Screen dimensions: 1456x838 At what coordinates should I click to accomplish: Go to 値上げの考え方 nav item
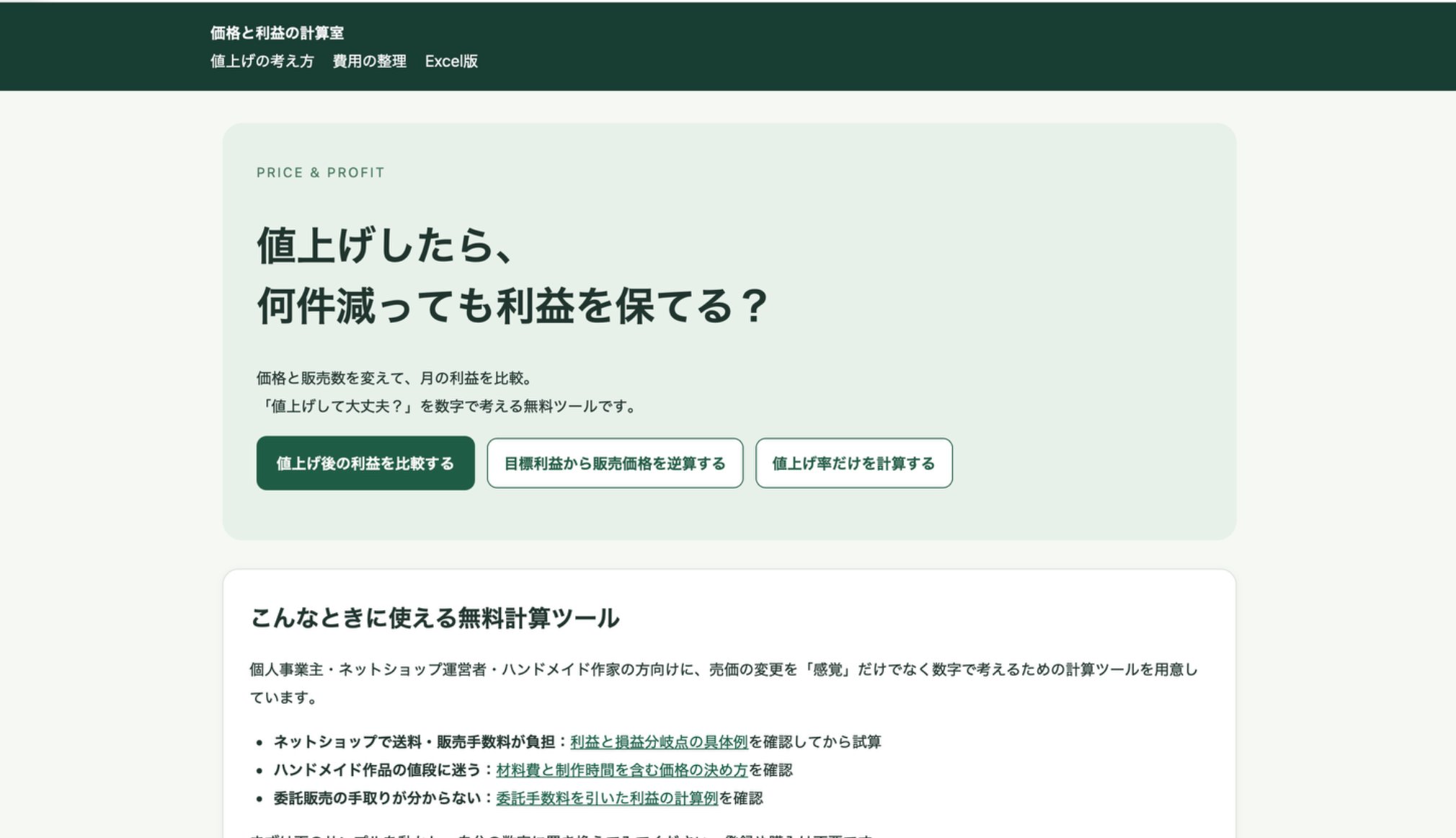262,61
